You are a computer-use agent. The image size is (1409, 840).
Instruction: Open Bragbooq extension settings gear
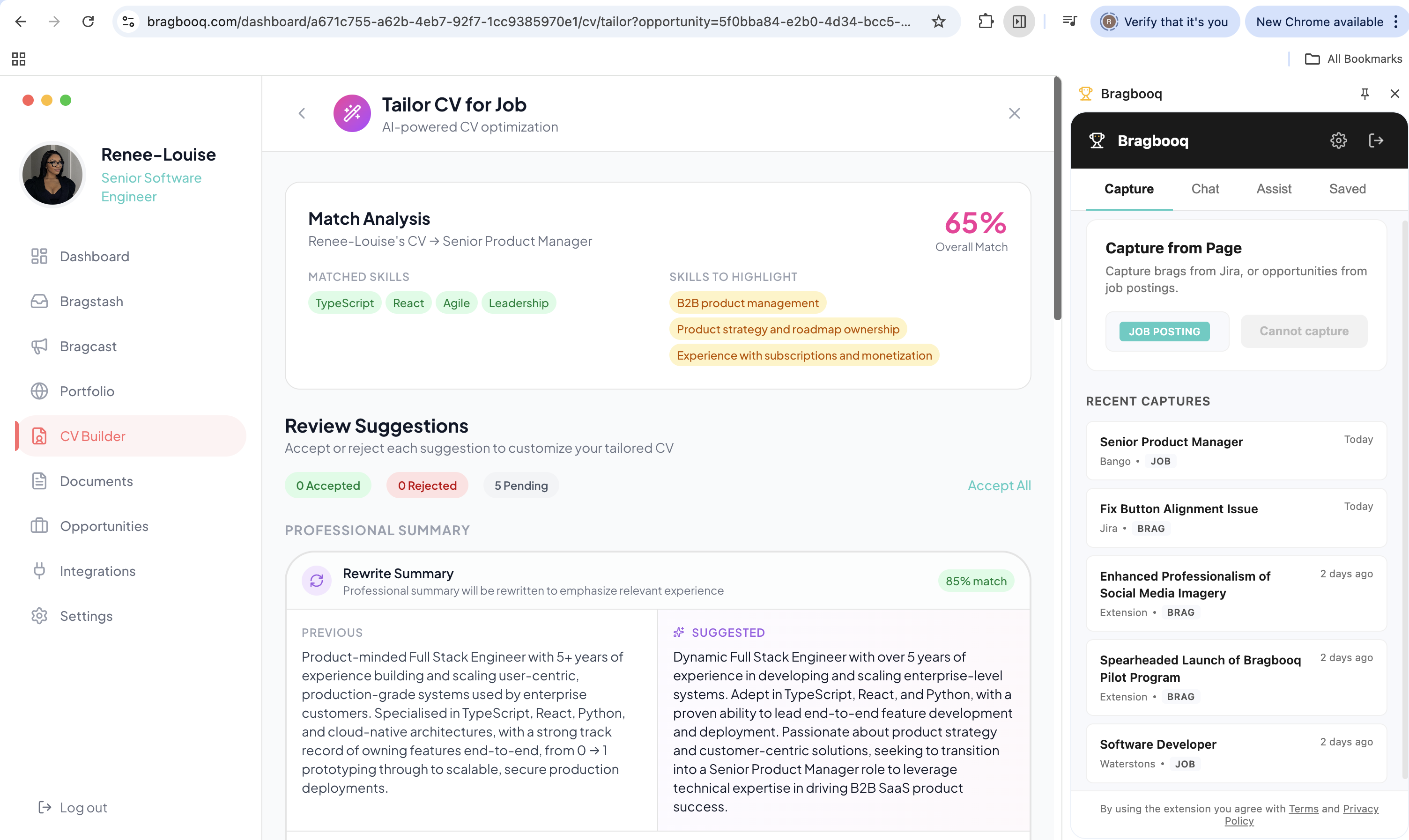(x=1338, y=140)
